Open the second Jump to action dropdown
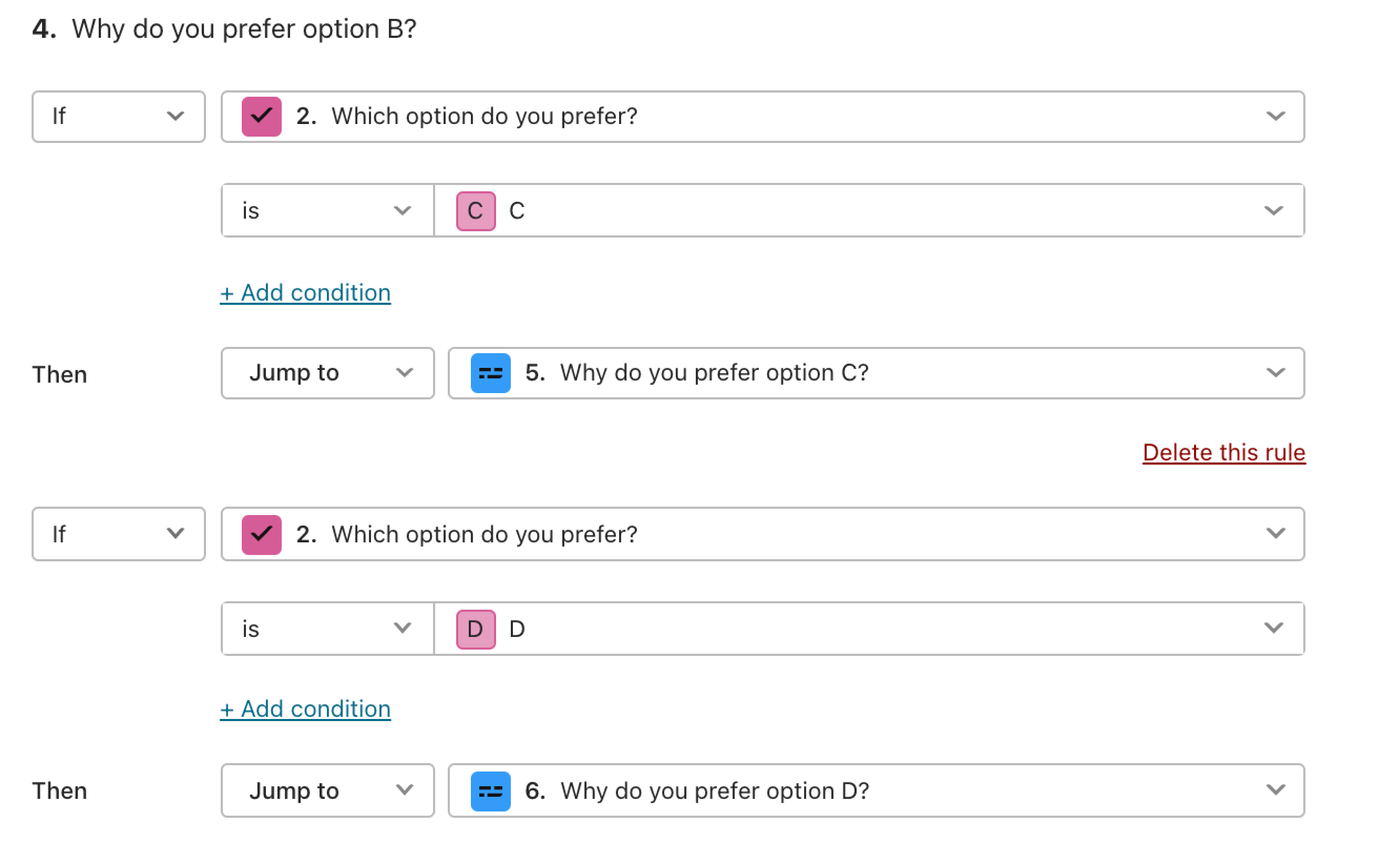The width and height of the screenshot is (1400, 843). pos(327,791)
